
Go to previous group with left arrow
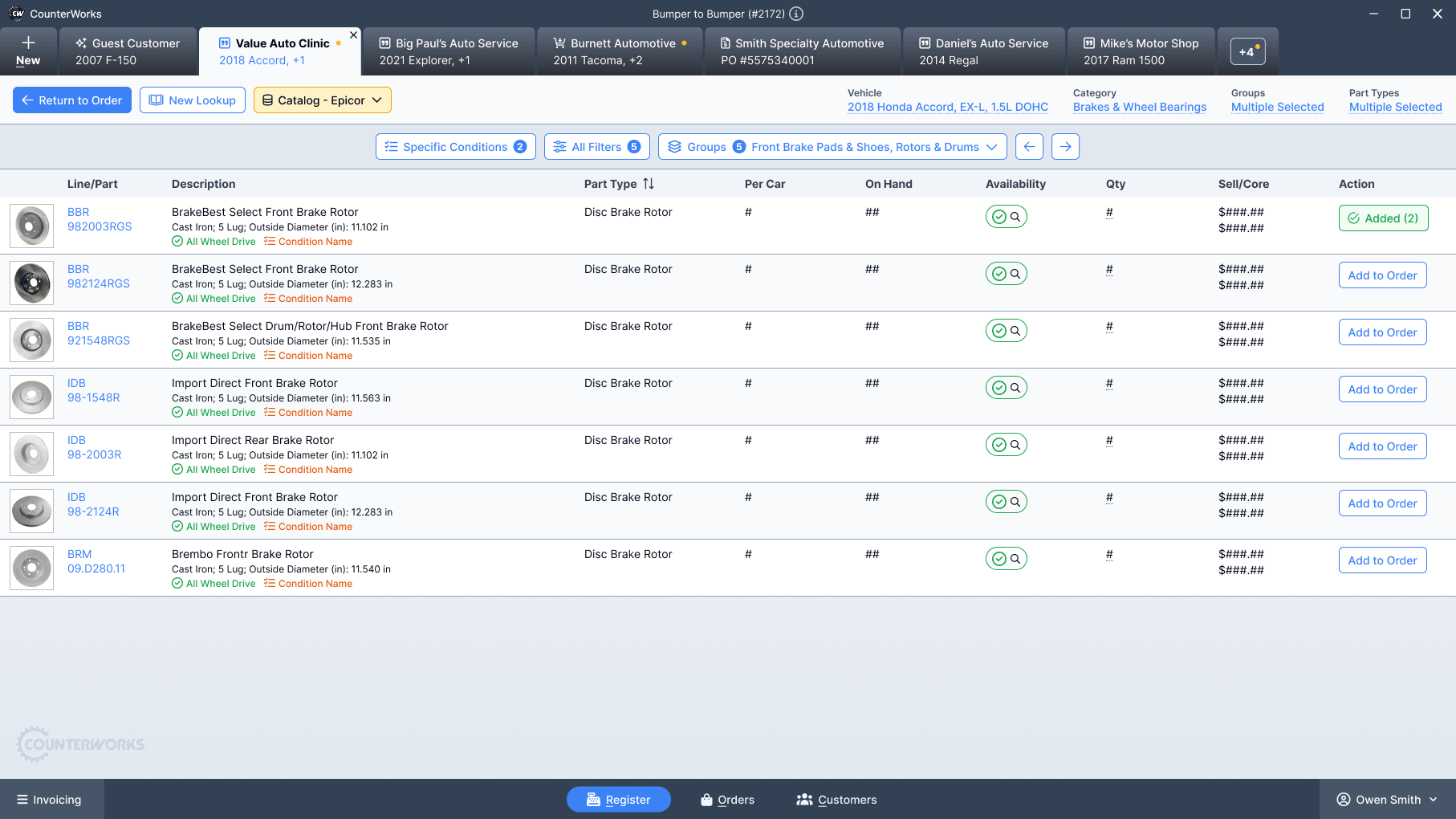click(x=1029, y=147)
